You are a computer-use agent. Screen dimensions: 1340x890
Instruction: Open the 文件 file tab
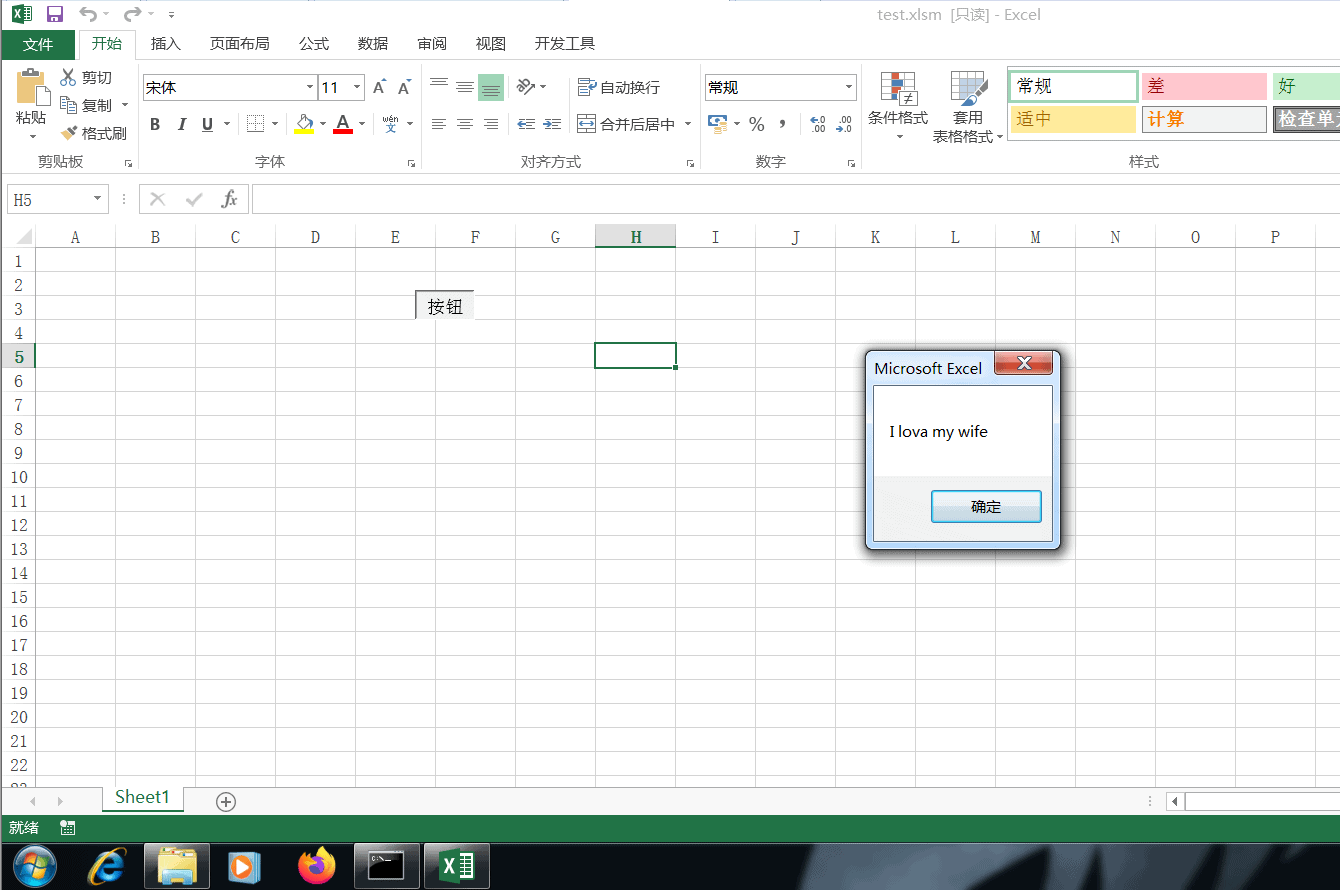click(38, 44)
